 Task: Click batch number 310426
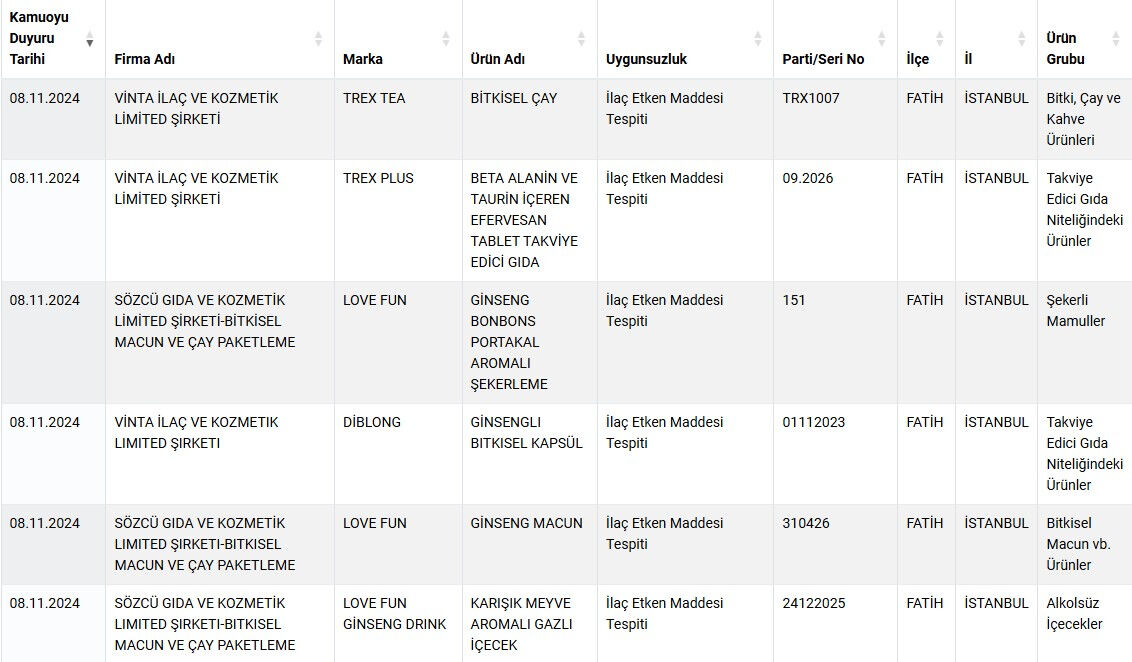(807, 523)
